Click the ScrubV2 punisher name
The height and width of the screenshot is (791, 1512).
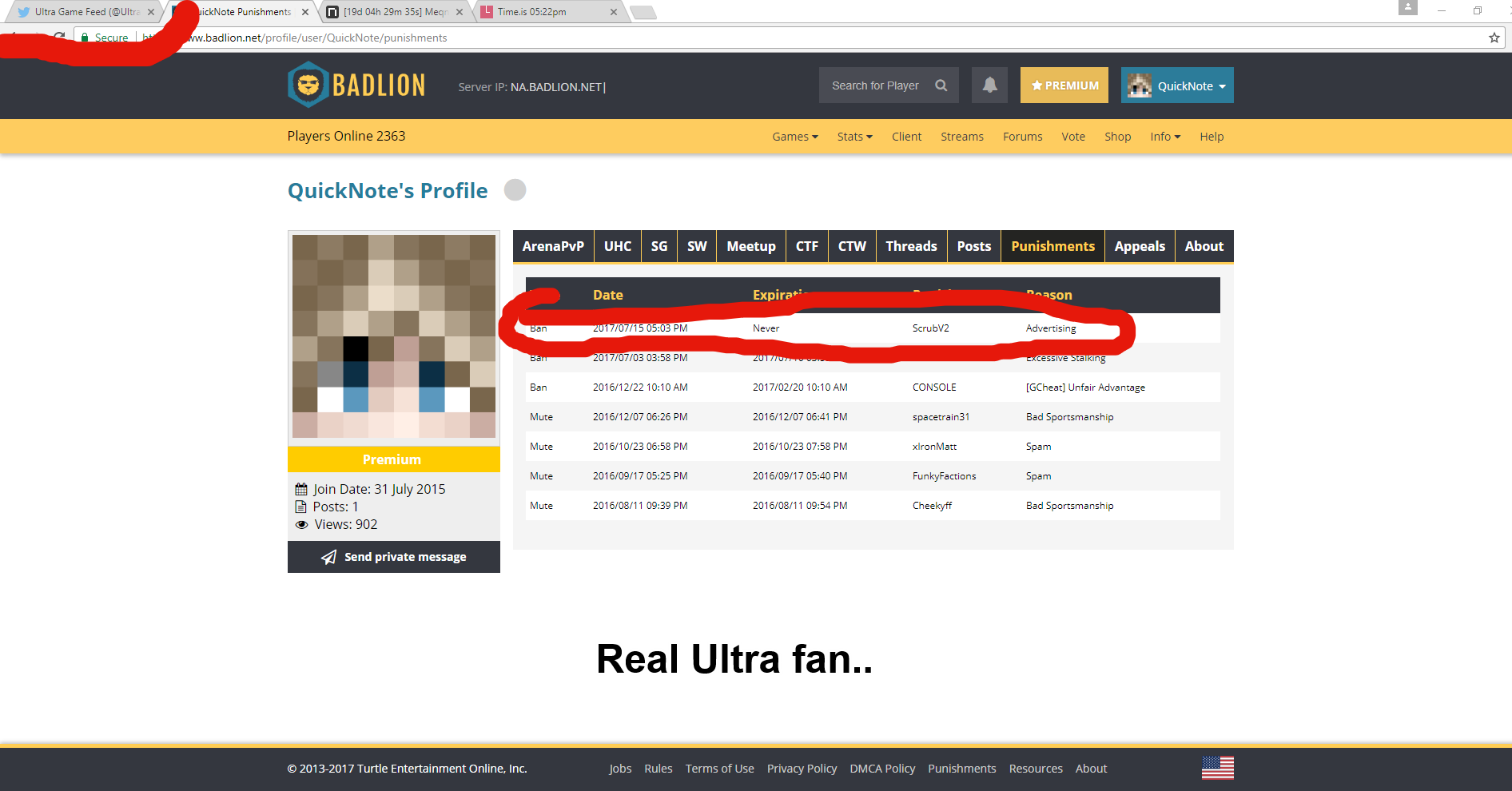[x=931, y=328]
